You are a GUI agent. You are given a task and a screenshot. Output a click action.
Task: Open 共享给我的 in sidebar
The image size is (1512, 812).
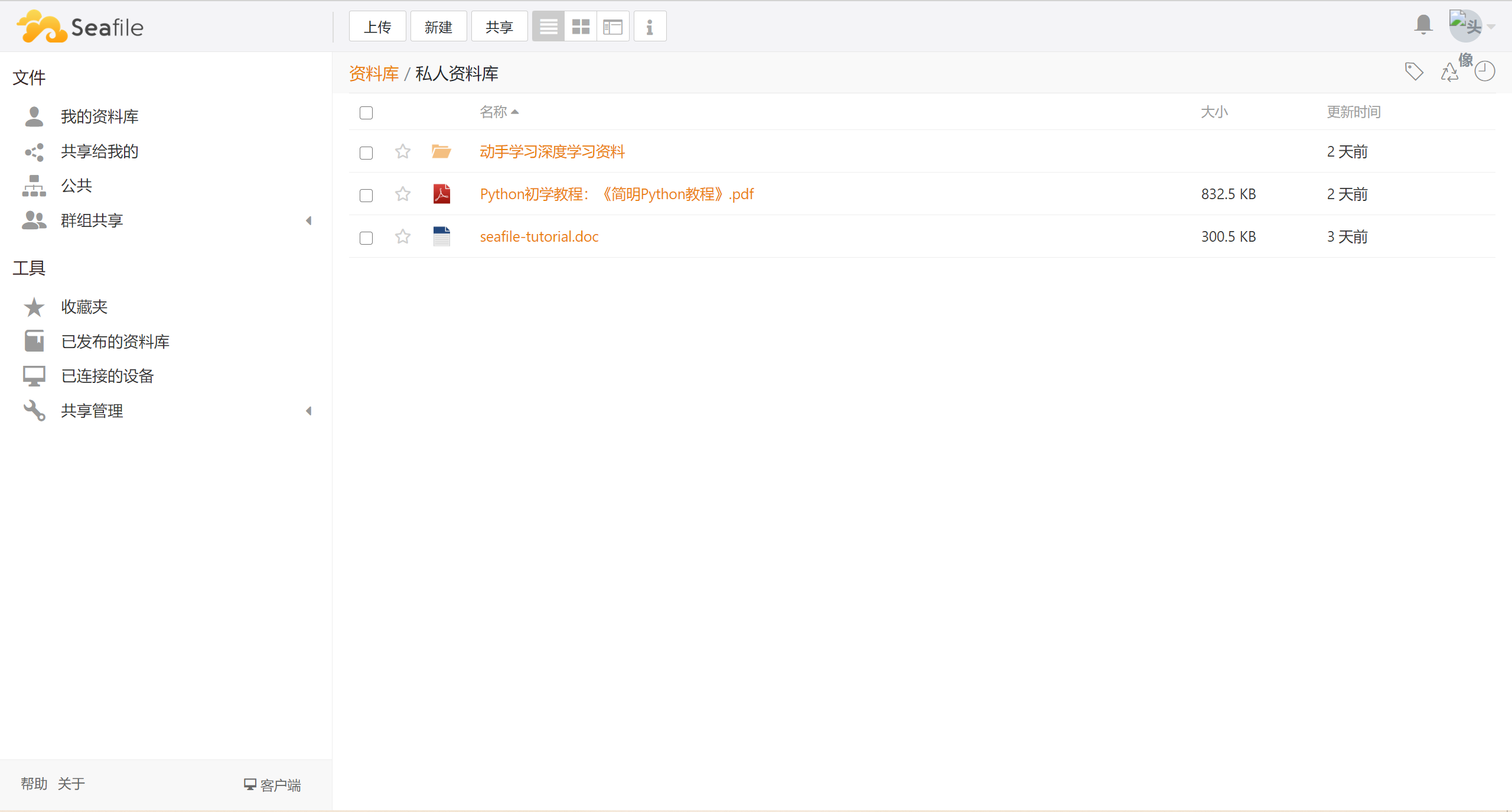click(100, 151)
